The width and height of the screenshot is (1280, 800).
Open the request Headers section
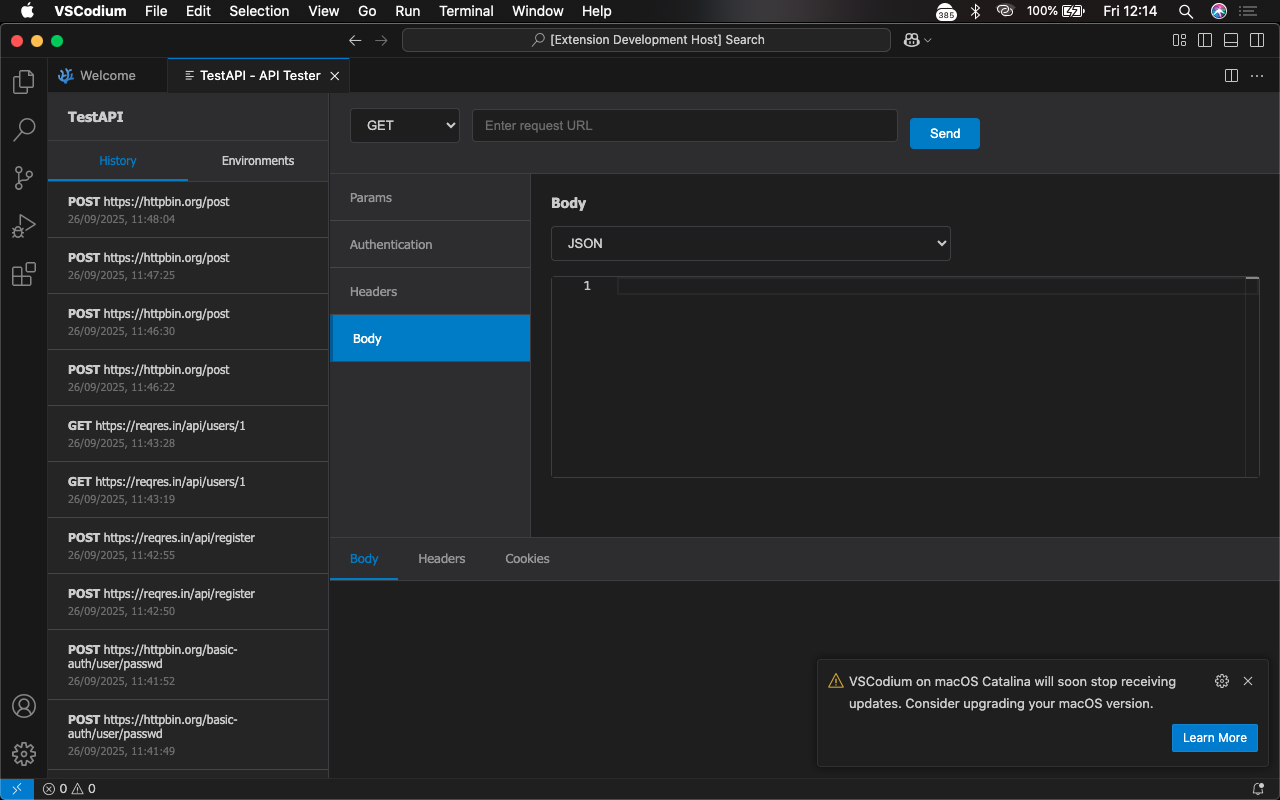pyautogui.click(x=430, y=291)
